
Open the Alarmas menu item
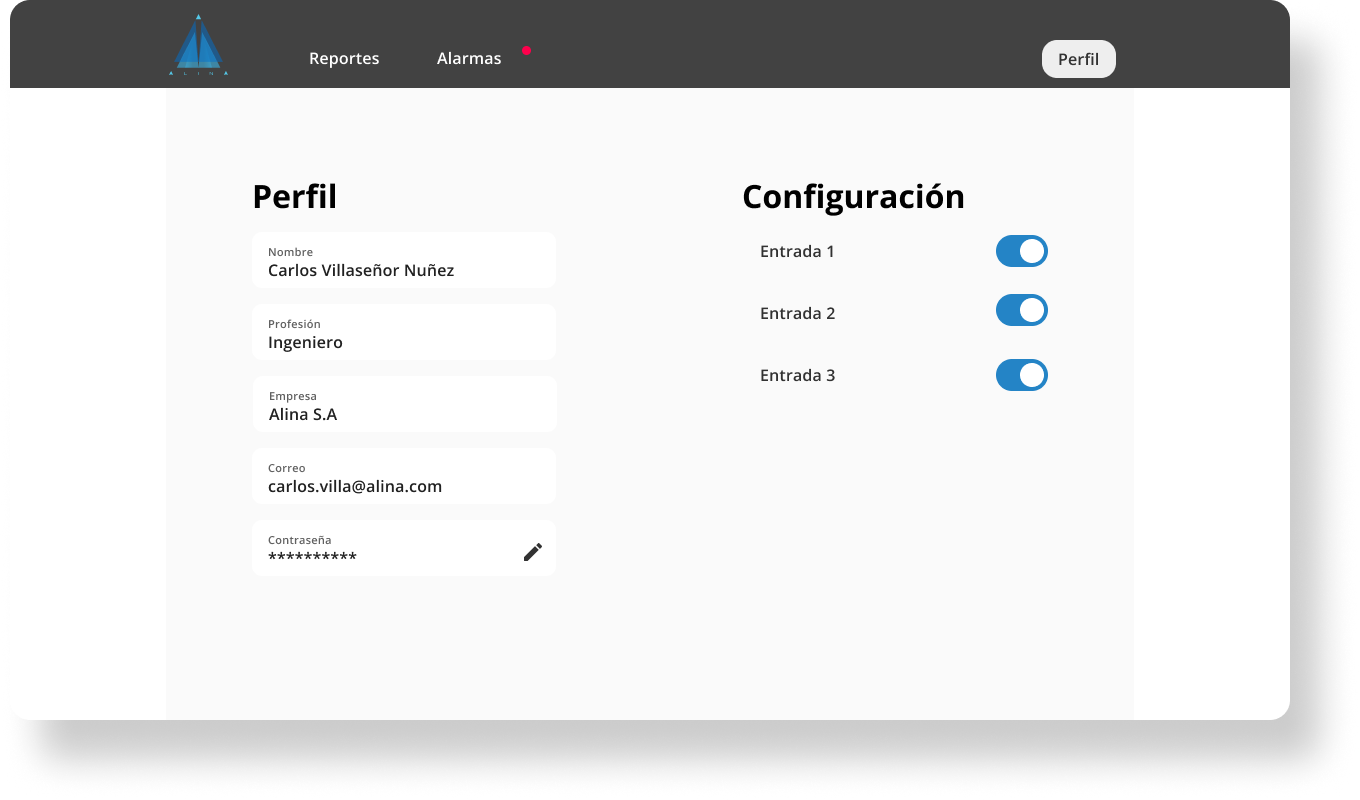[469, 58]
